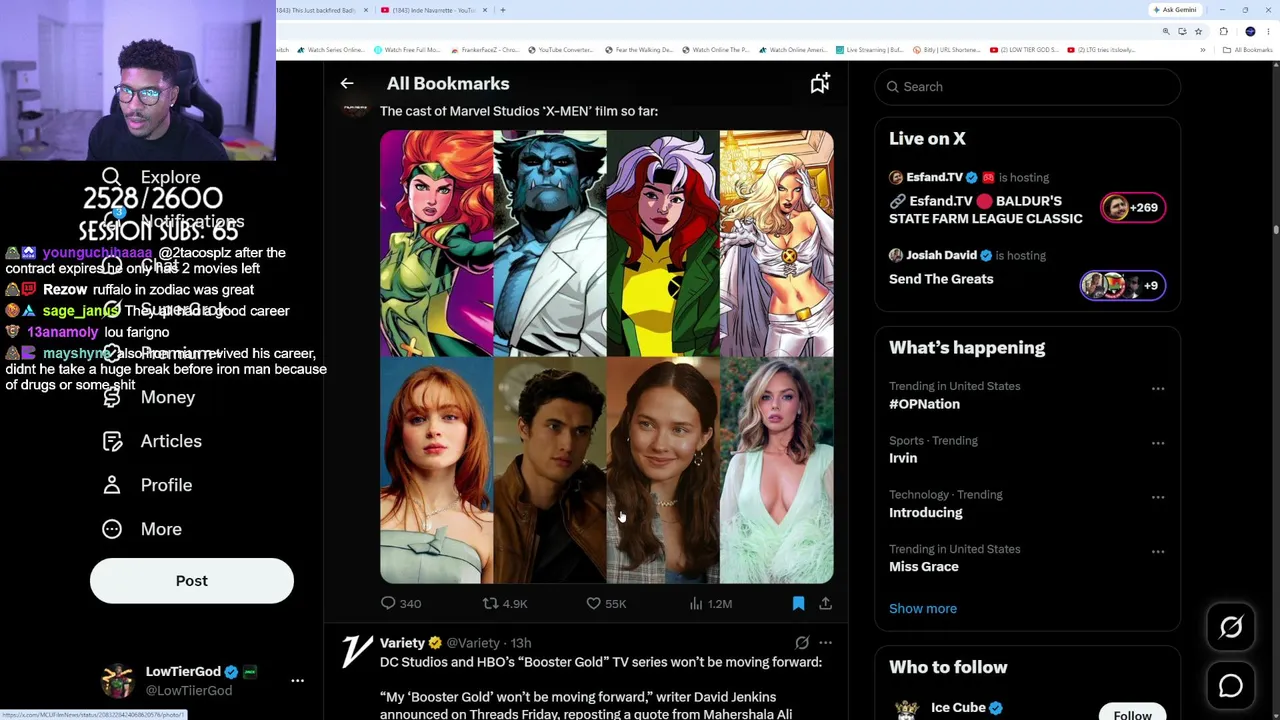Like the X-MEN cast post
This screenshot has width=1280, height=720.
pos(606,603)
